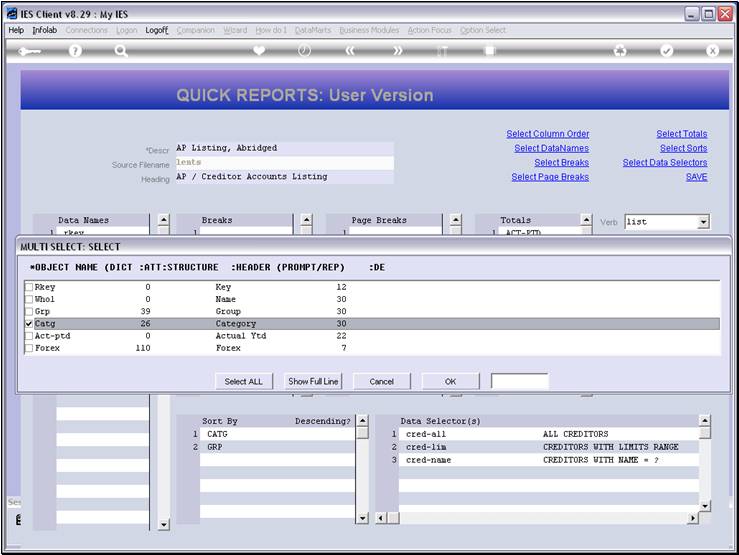Tick the Grp checkbox

29,311
